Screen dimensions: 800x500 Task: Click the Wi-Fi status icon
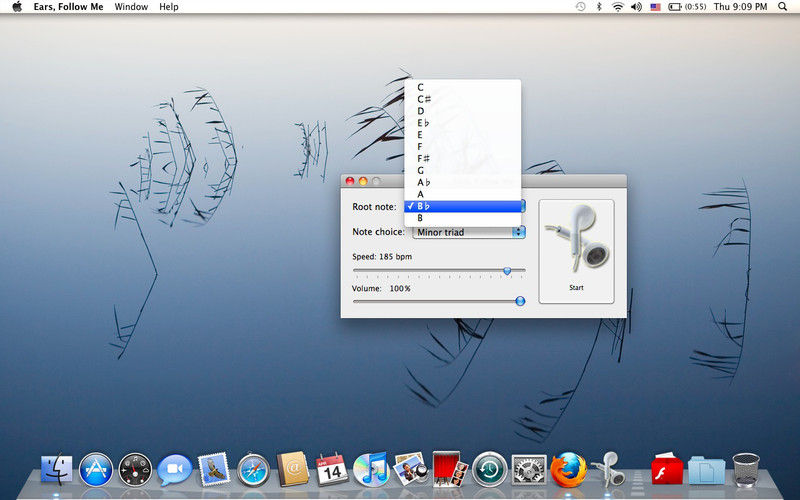618,7
